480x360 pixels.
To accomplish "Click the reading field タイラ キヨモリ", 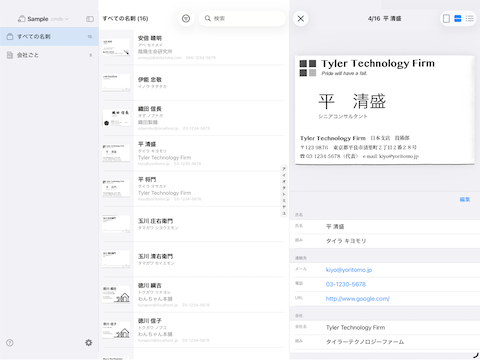I will point(385,241).
